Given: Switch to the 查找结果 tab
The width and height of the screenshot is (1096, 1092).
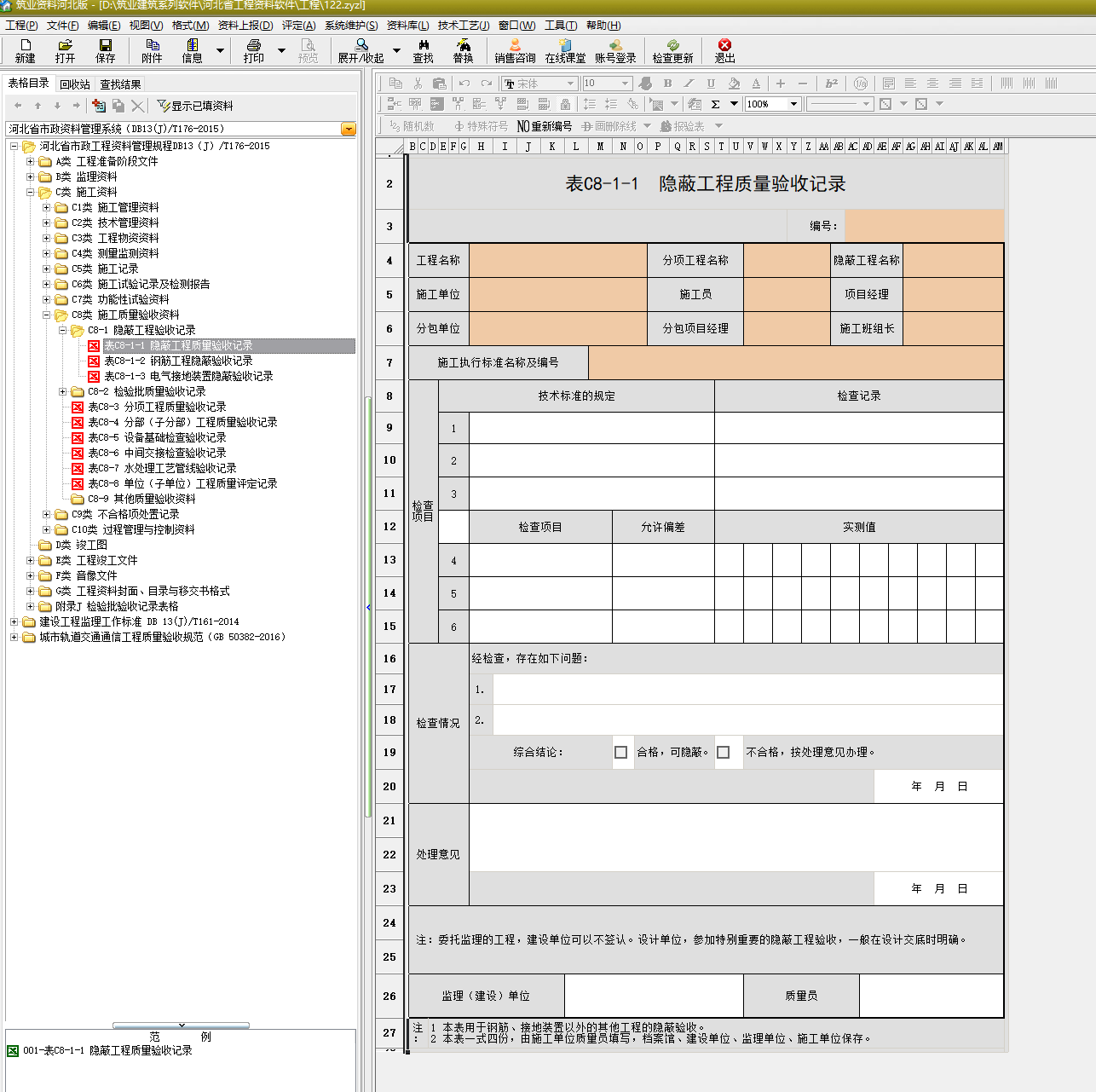Looking at the screenshot, I should coord(120,84).
